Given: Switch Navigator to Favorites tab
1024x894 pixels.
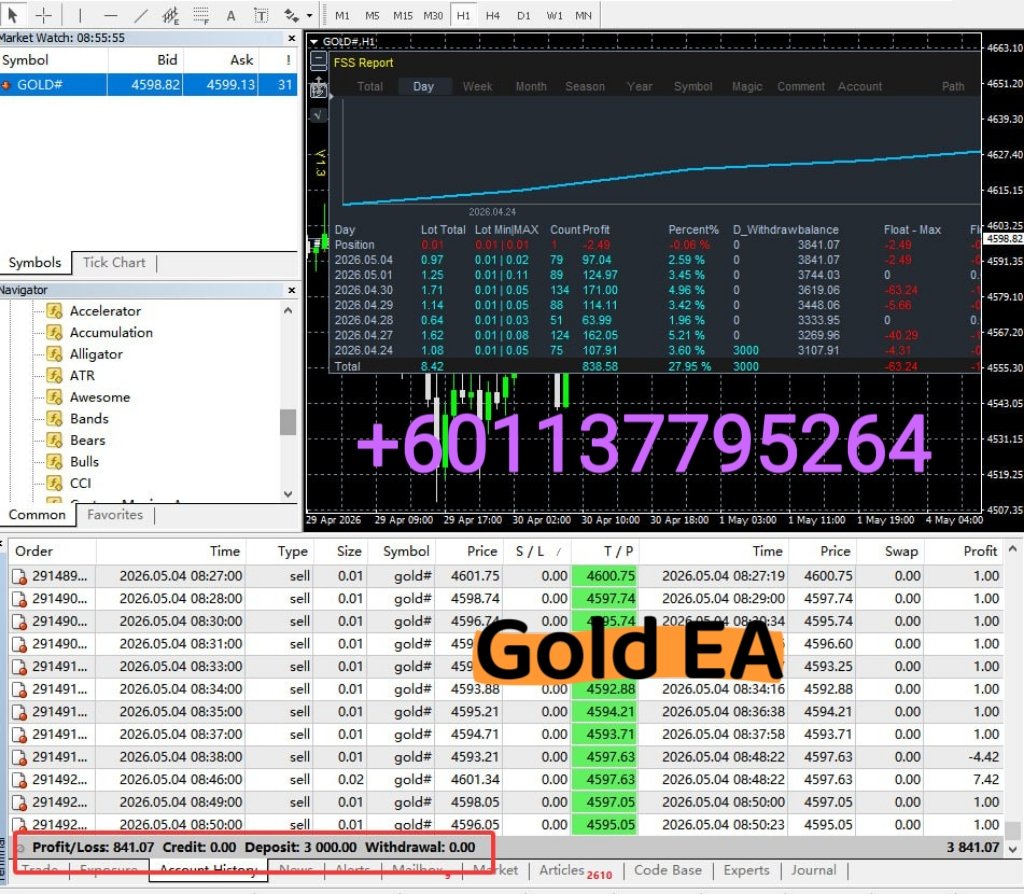Looking at the screenshot, I should (x=115, y=515).
